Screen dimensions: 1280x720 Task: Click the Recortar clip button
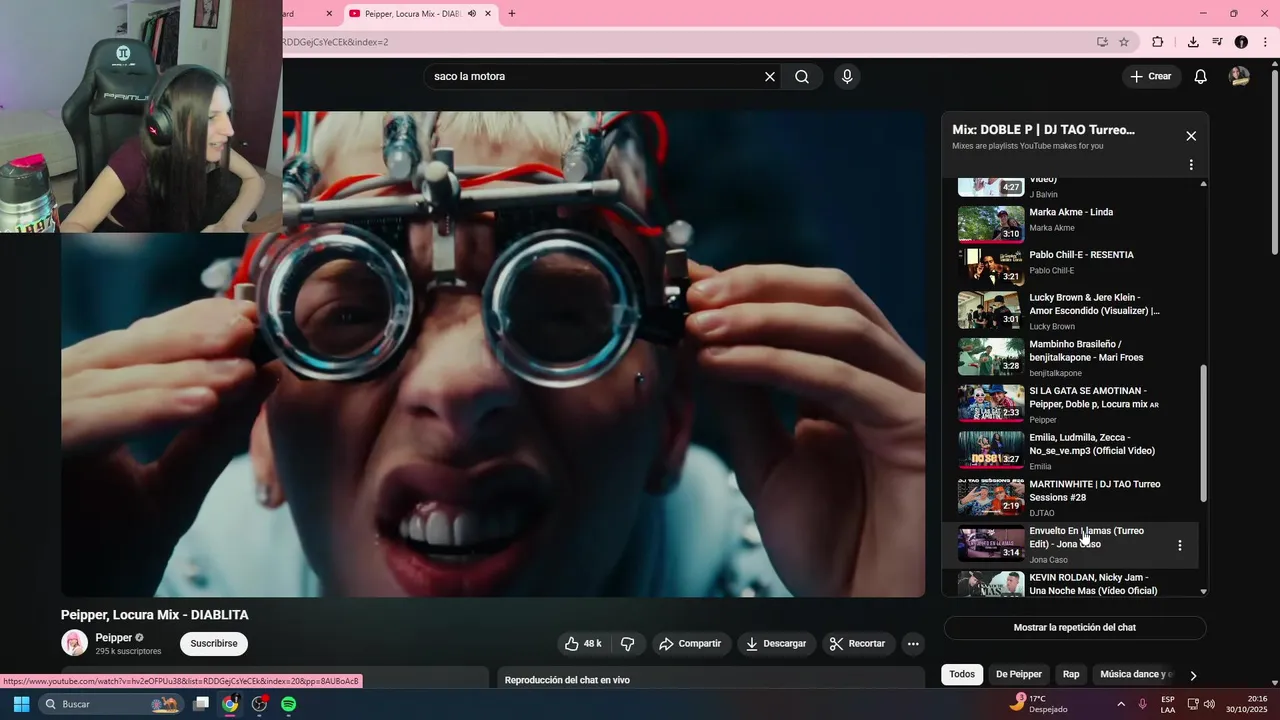tap(859, 644)
